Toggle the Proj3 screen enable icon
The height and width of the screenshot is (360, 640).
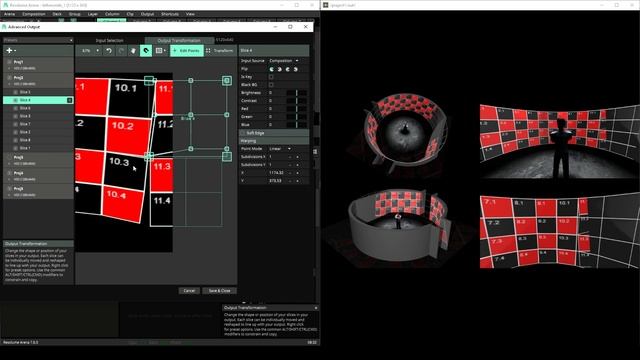coord(9,157)
